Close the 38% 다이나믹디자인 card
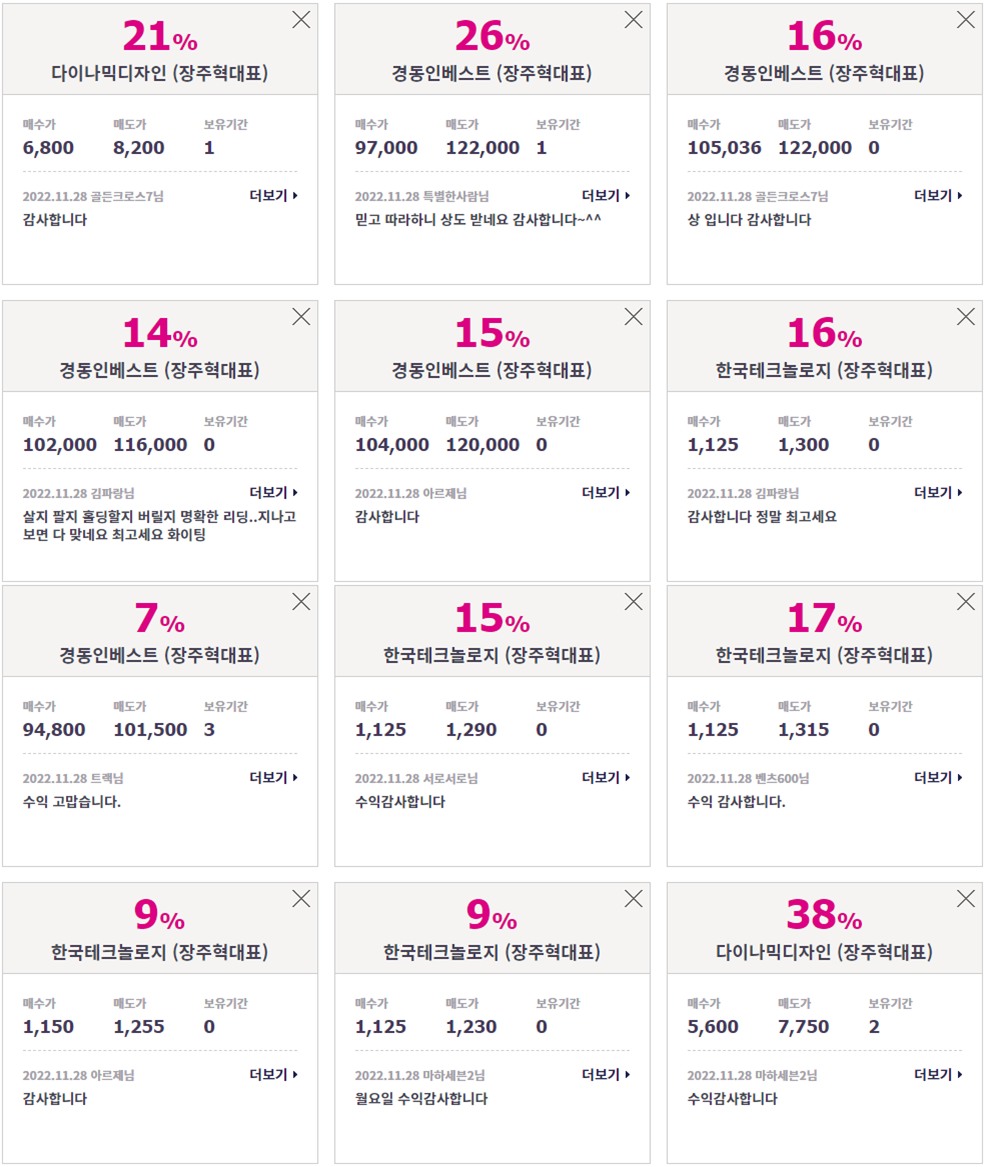The height and width of the screenshot is (1167, 987). [965, 899]
